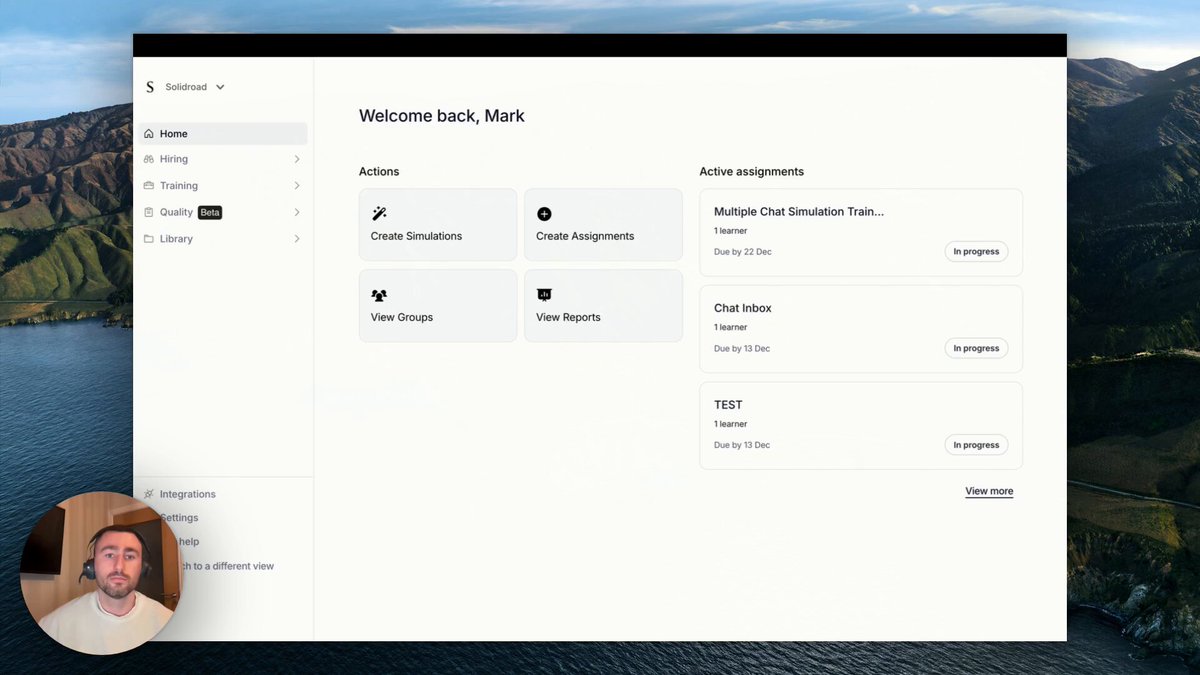Open the Chat Inbox assignment
Screen dimensions: 1200x675
pyautogui.click(x=861, y=329)
